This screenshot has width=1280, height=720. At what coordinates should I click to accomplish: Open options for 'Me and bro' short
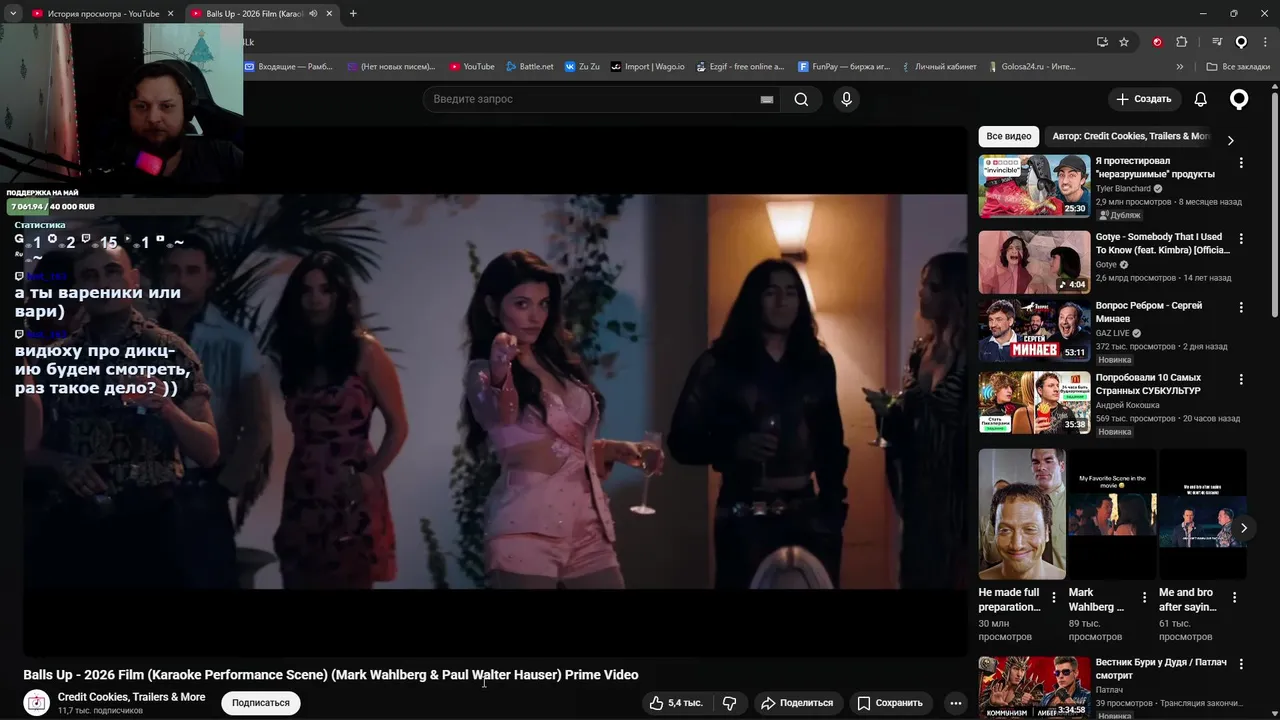(x=1234, y=597)
